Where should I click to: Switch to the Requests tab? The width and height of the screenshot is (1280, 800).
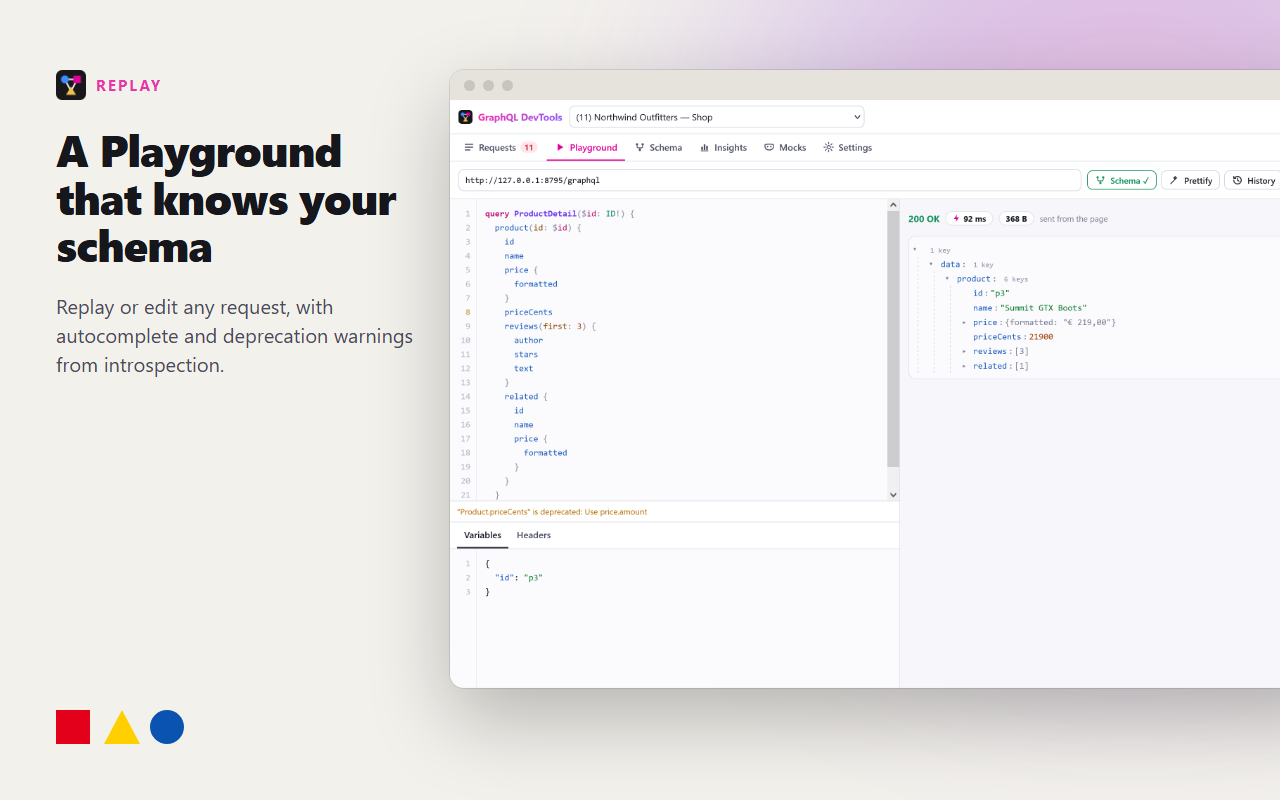(500, 148)
